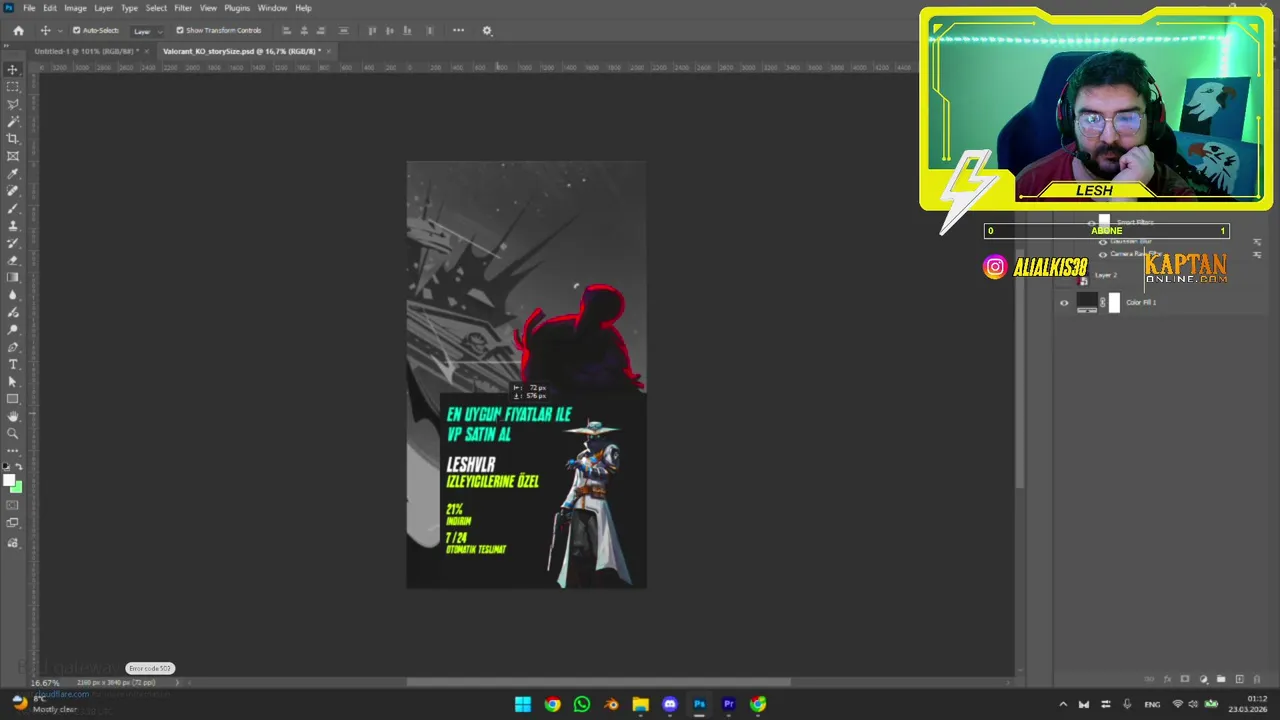Select the Brush tool
1280x720 pixels.
13,208
